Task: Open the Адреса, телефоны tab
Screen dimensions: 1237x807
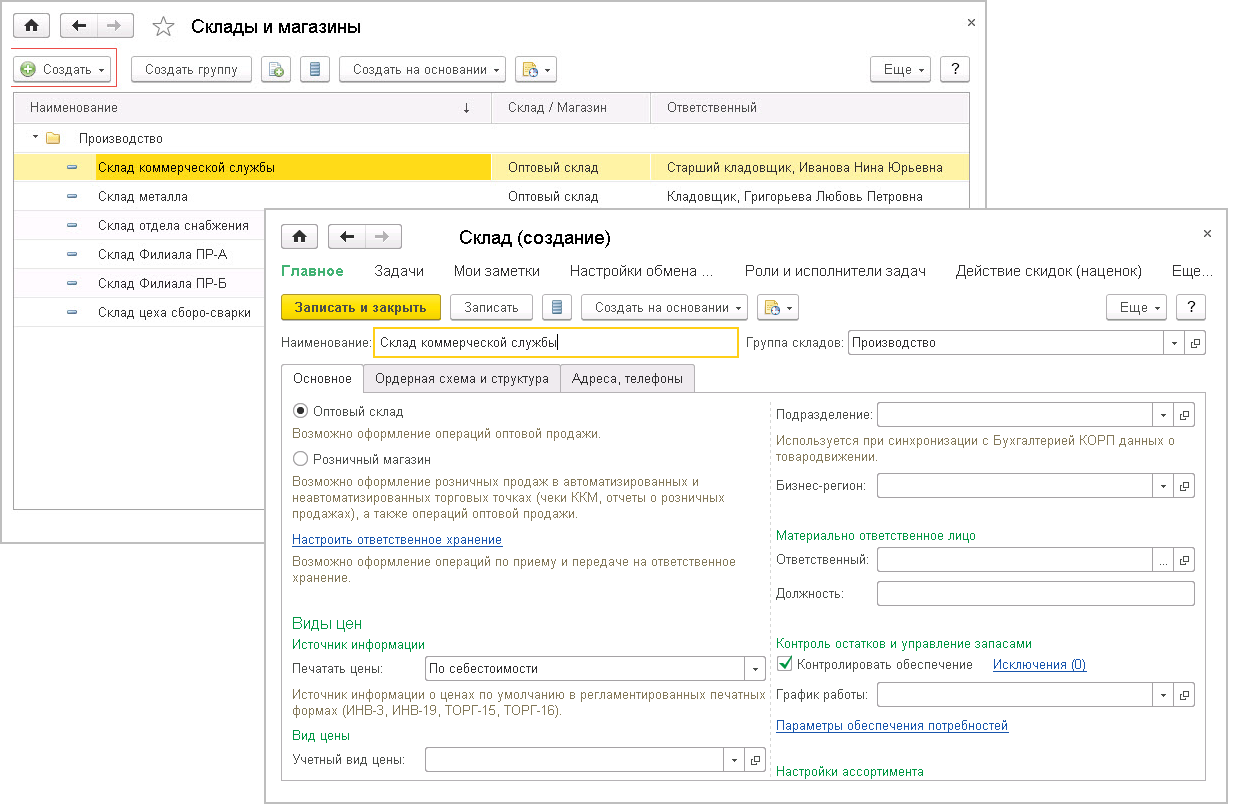Action: [x=627, y=379]
